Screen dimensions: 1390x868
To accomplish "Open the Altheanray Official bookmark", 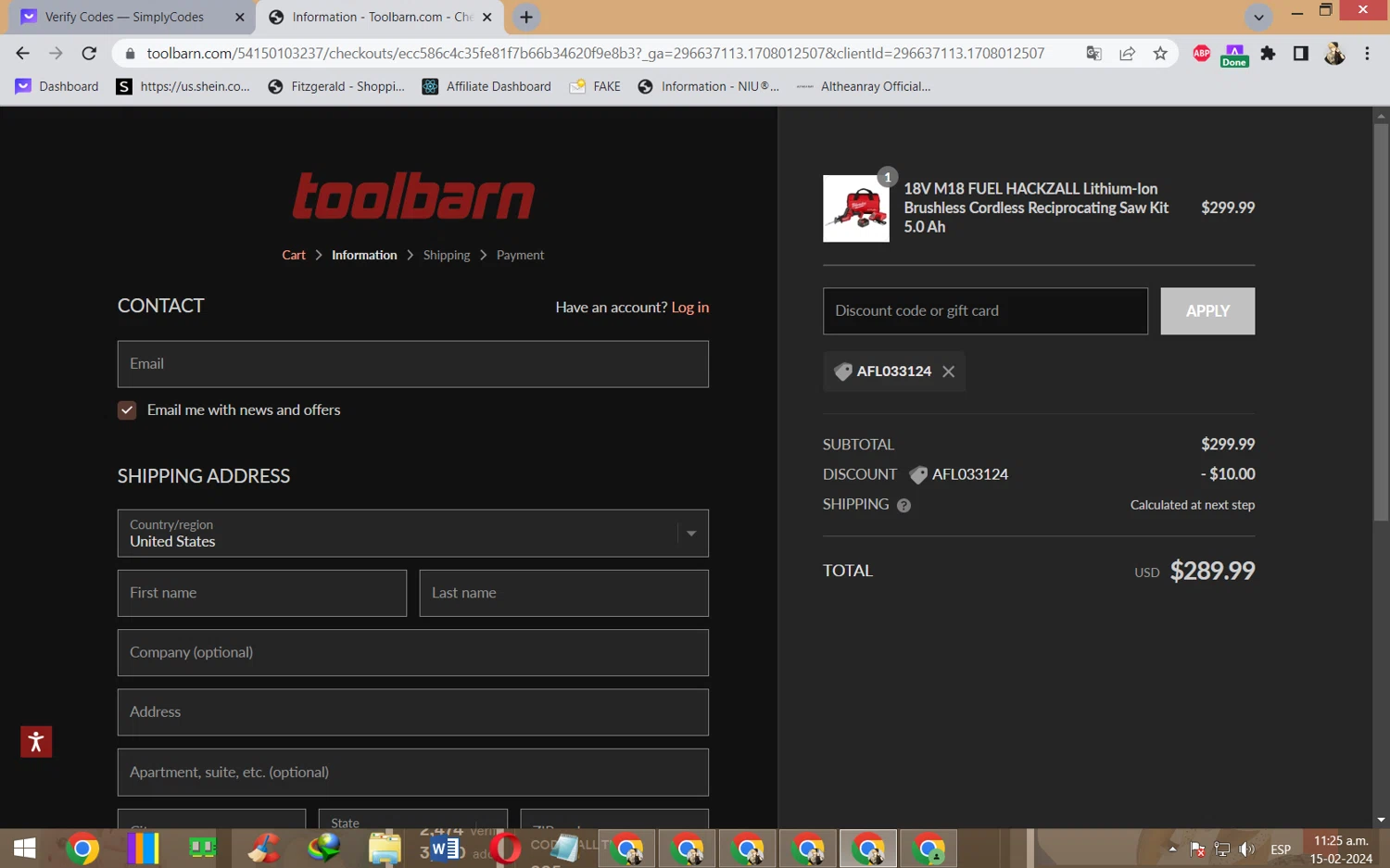I will point(863,86).
